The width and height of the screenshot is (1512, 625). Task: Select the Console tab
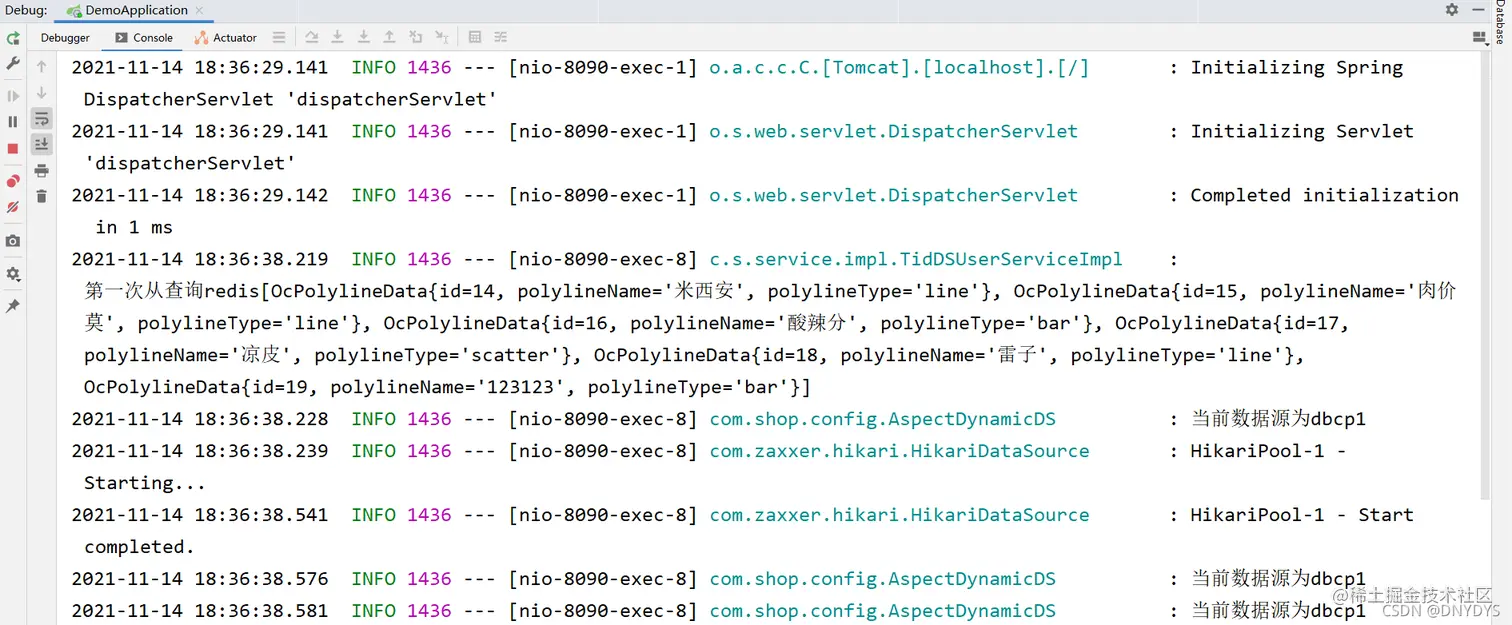tap(144, 38)
